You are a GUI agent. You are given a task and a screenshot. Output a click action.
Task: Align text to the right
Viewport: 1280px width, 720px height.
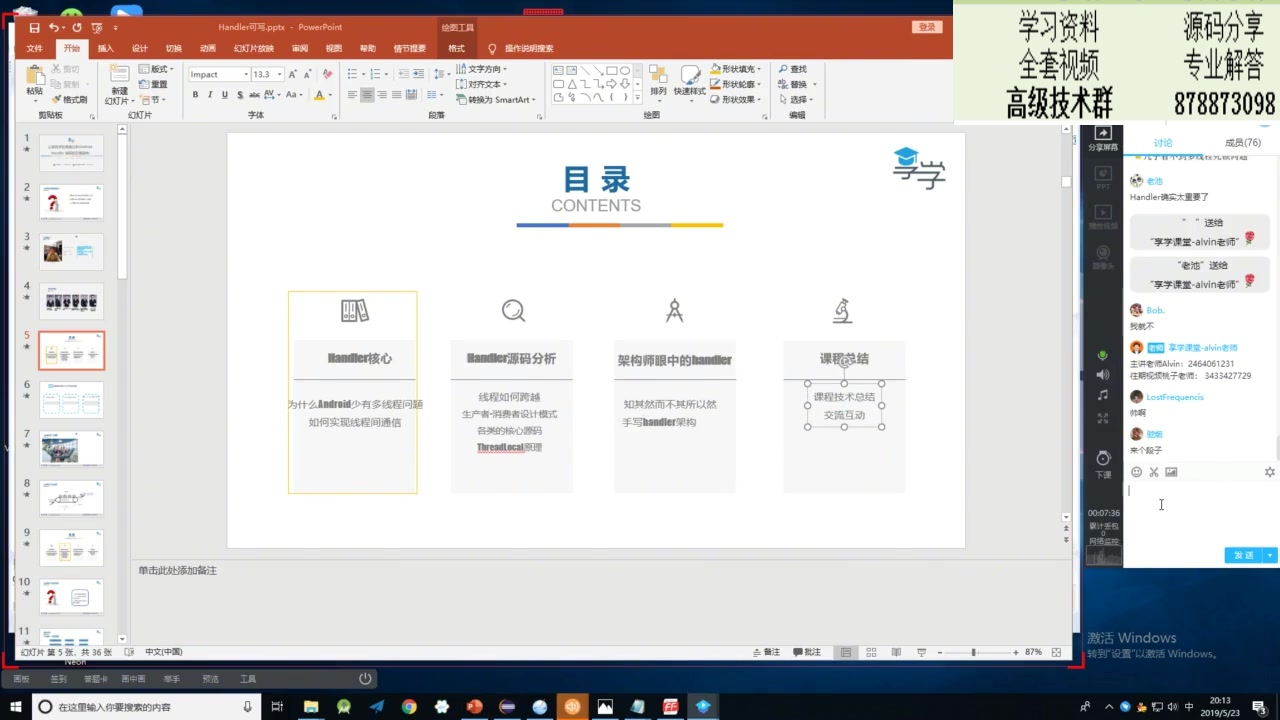point(382,95)
